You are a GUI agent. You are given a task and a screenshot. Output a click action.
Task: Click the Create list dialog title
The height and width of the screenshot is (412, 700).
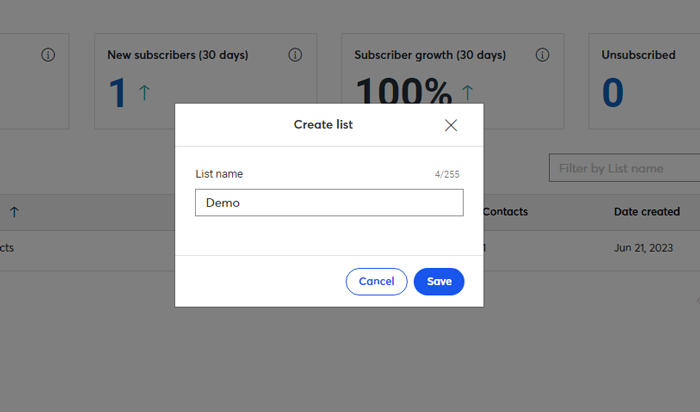tap(323, 125)
